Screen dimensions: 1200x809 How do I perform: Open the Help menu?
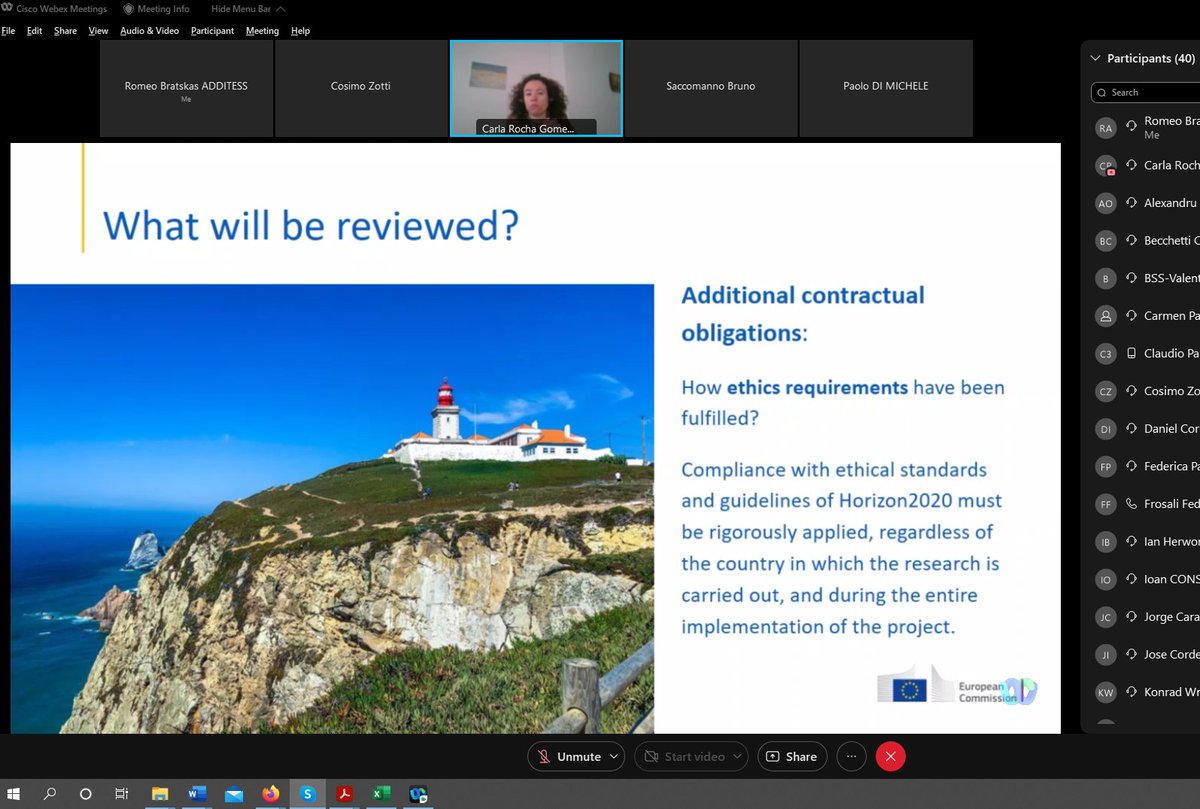tap(300, 31)
